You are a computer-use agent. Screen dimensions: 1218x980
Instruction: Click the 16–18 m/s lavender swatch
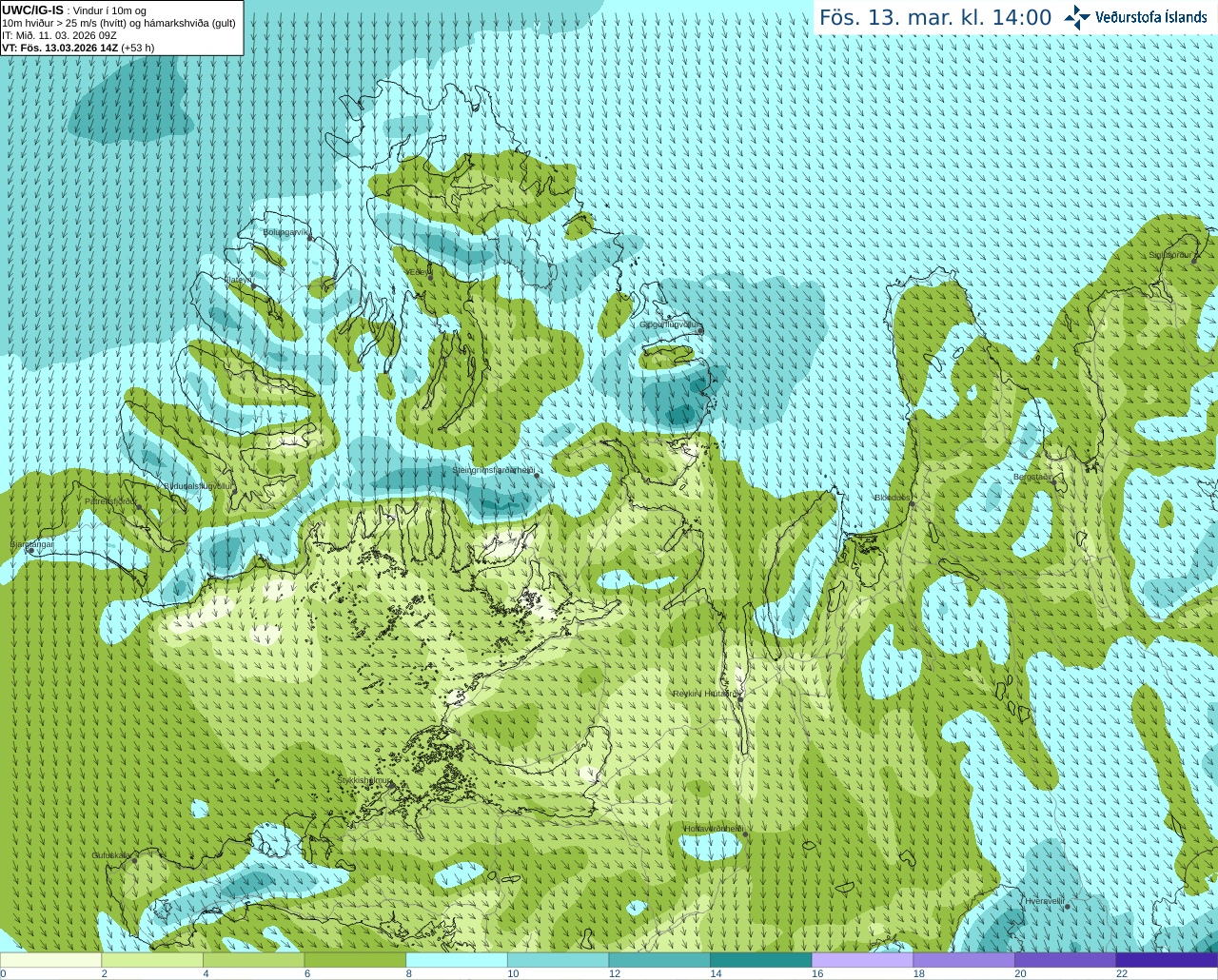(862, 960)
